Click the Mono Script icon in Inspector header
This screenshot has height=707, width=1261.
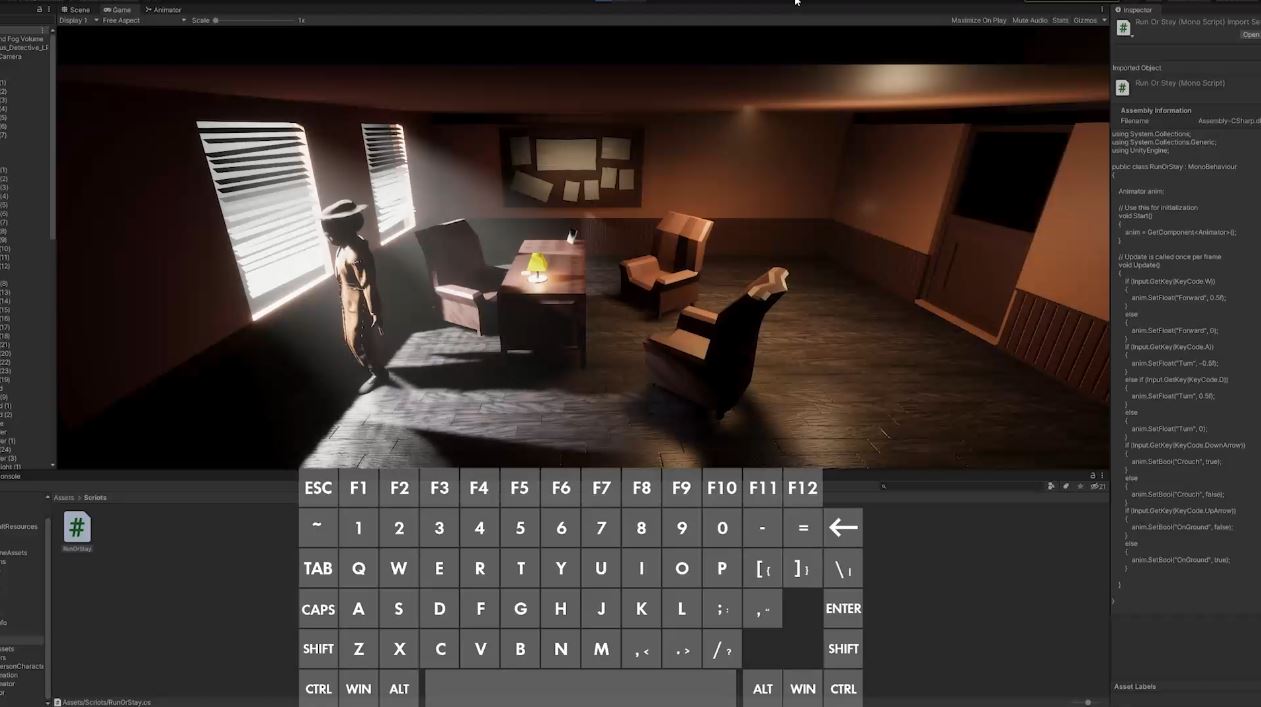click(x=1123, y=28)
